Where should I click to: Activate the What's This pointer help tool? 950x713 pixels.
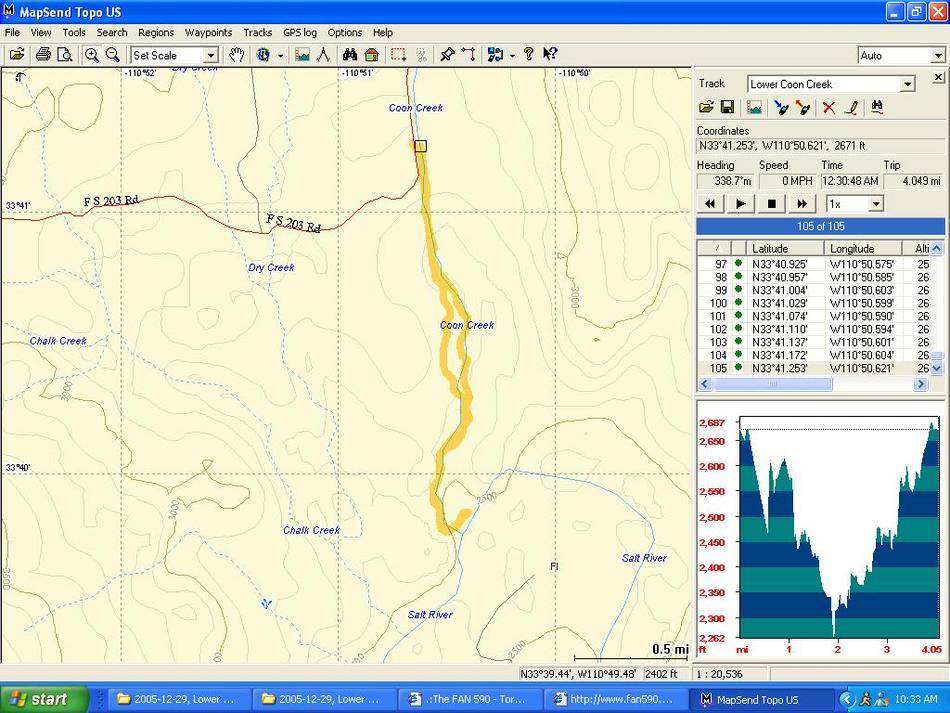pos(550,55)
